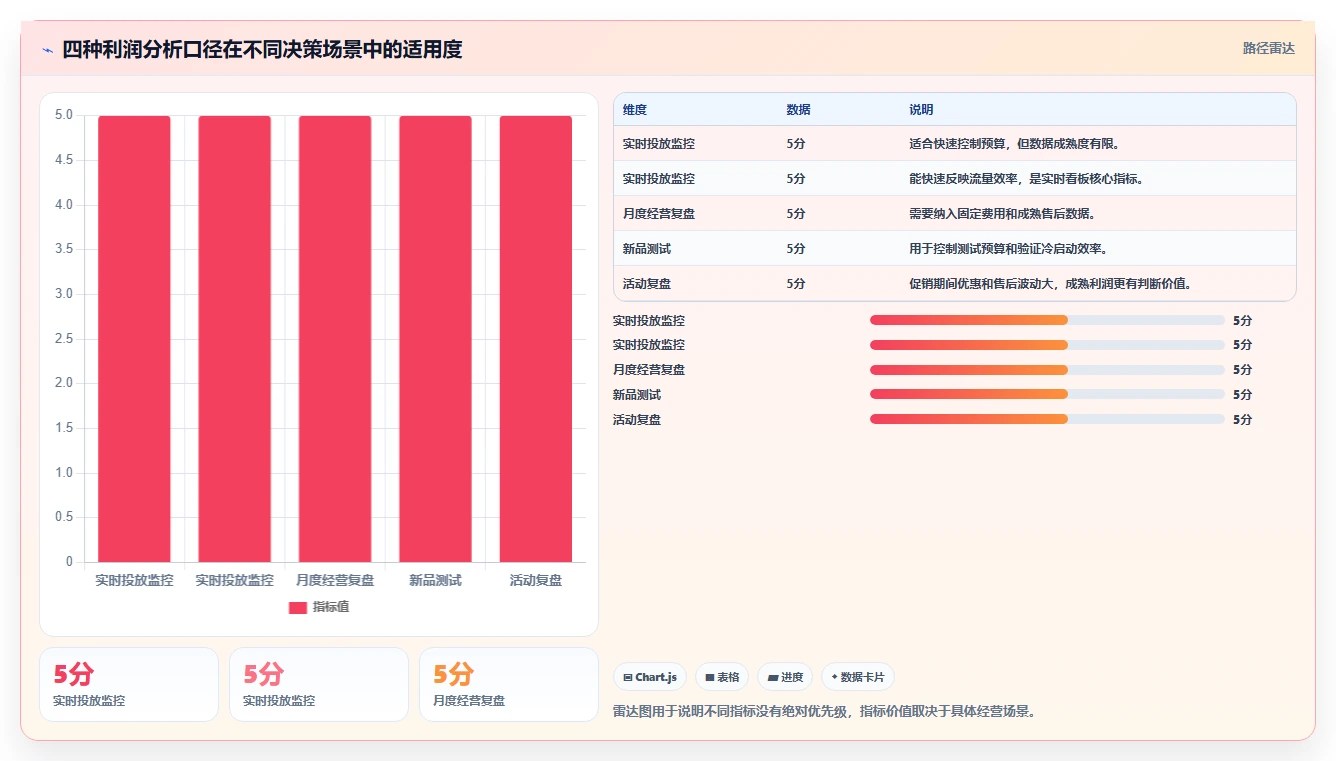1336x761 pixels.
Task: Click the 路径雷达 label in the header
Action: pos(1269,48)
